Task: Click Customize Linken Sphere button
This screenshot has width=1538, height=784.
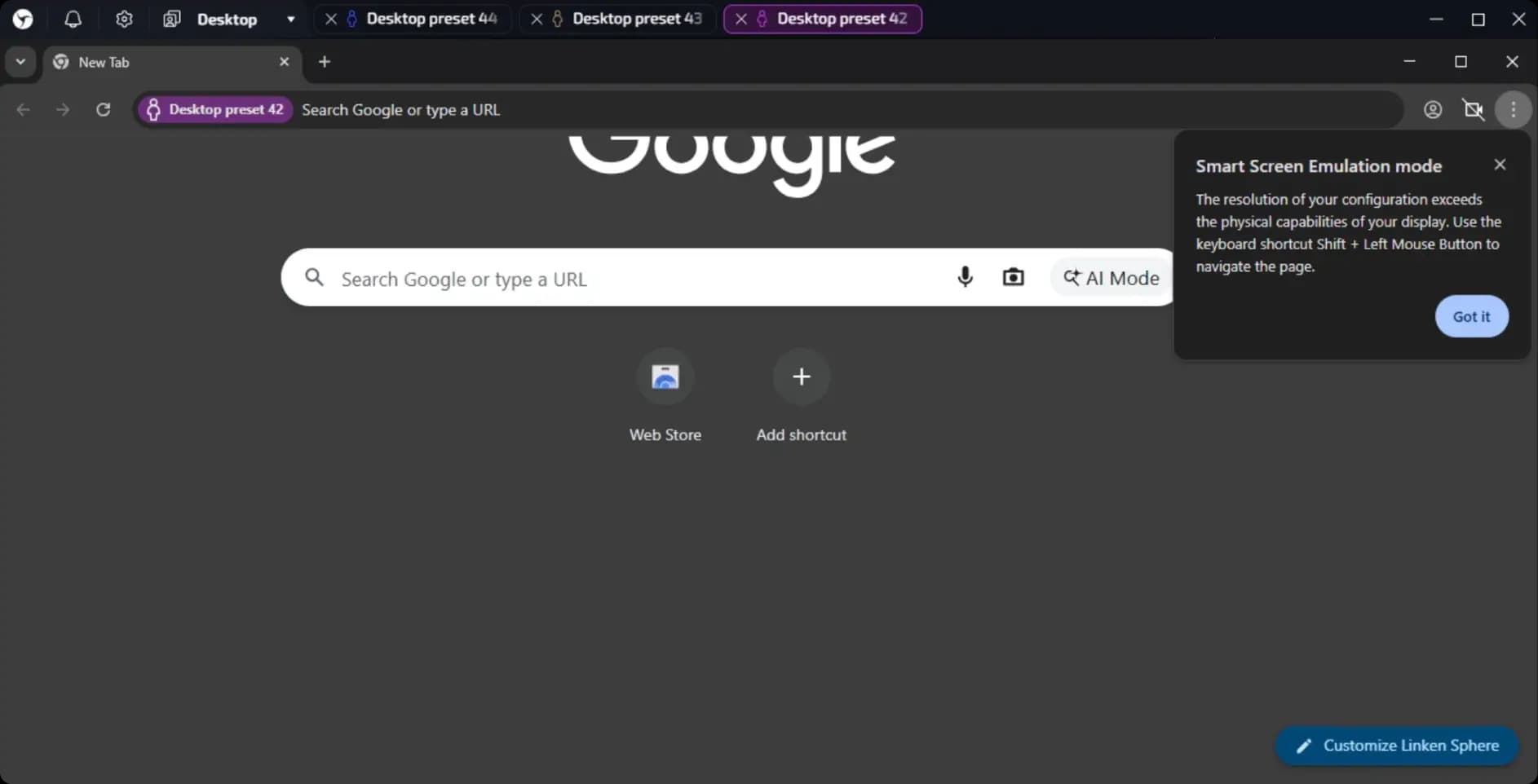Action: [1397, 746]
